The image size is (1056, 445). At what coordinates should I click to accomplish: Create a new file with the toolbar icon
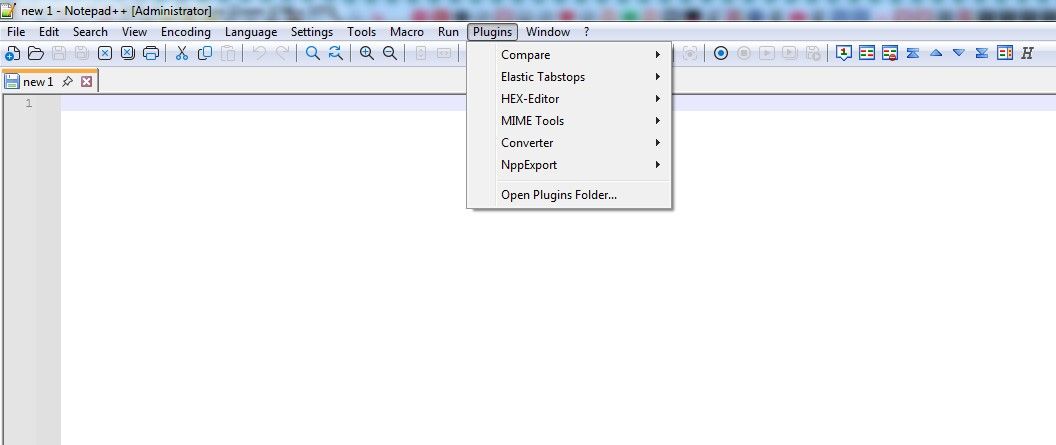click(x=12, y=54)
